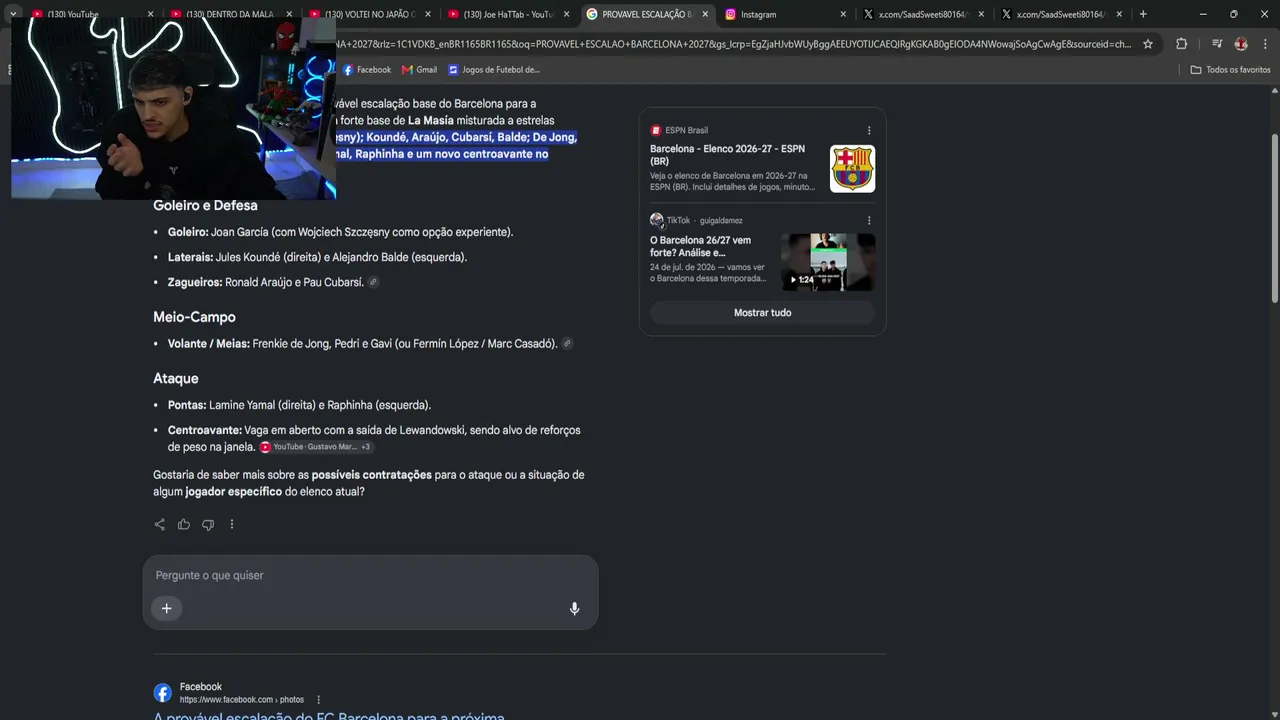Open ESPN Brasil card options menu

[x=869, y=130]
